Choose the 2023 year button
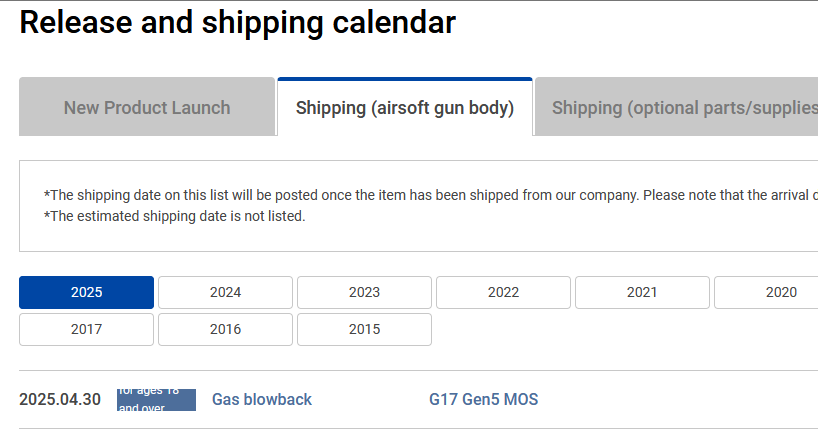Viewport: 818px width, 435px height. pos(364,292)
